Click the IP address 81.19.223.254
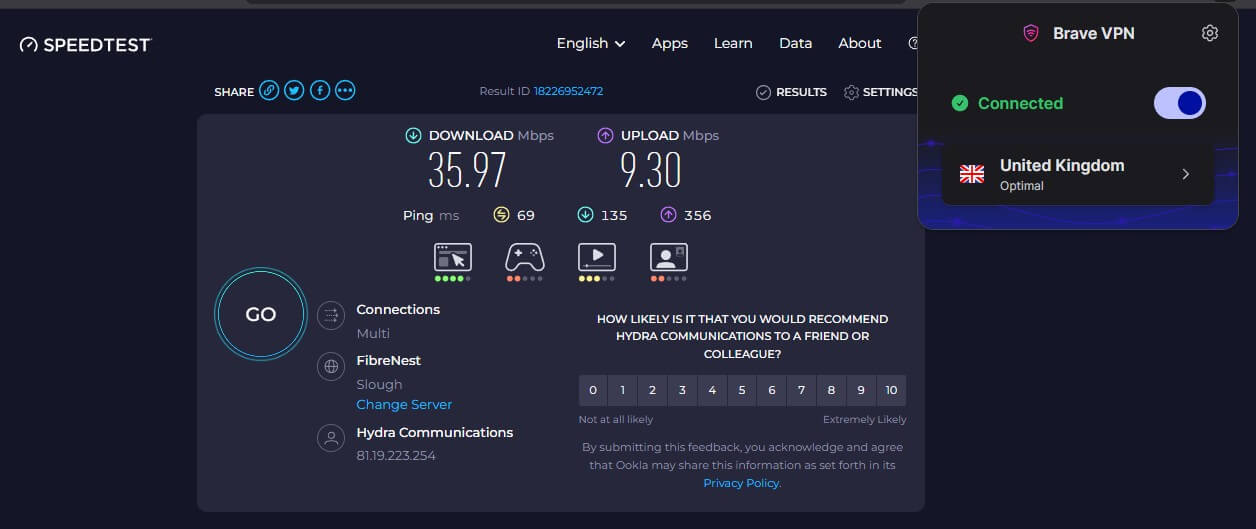The image size is (1256, 529). pos(396,455)
